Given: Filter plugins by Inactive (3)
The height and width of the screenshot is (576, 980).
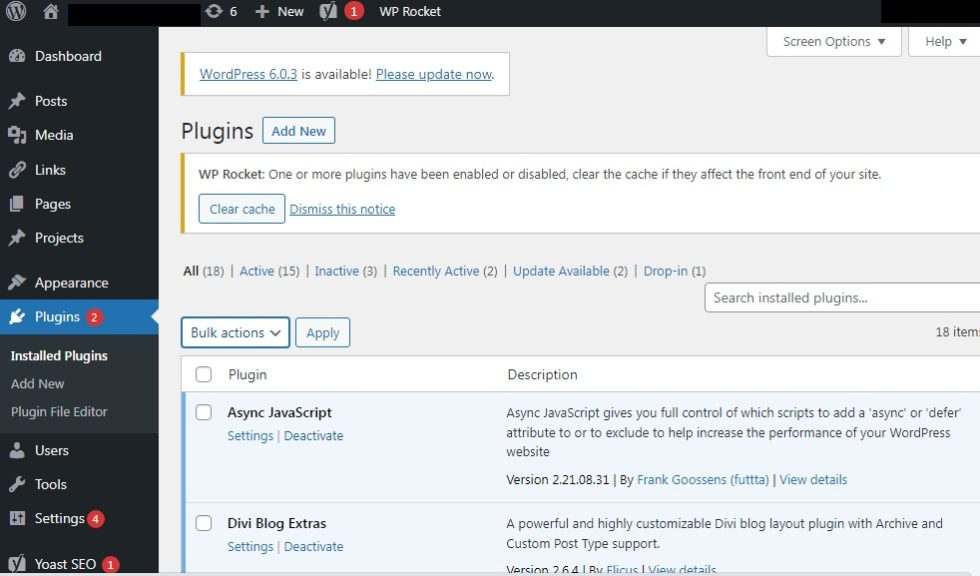Looking at the screenshot, I should click(x=345, y=271).
